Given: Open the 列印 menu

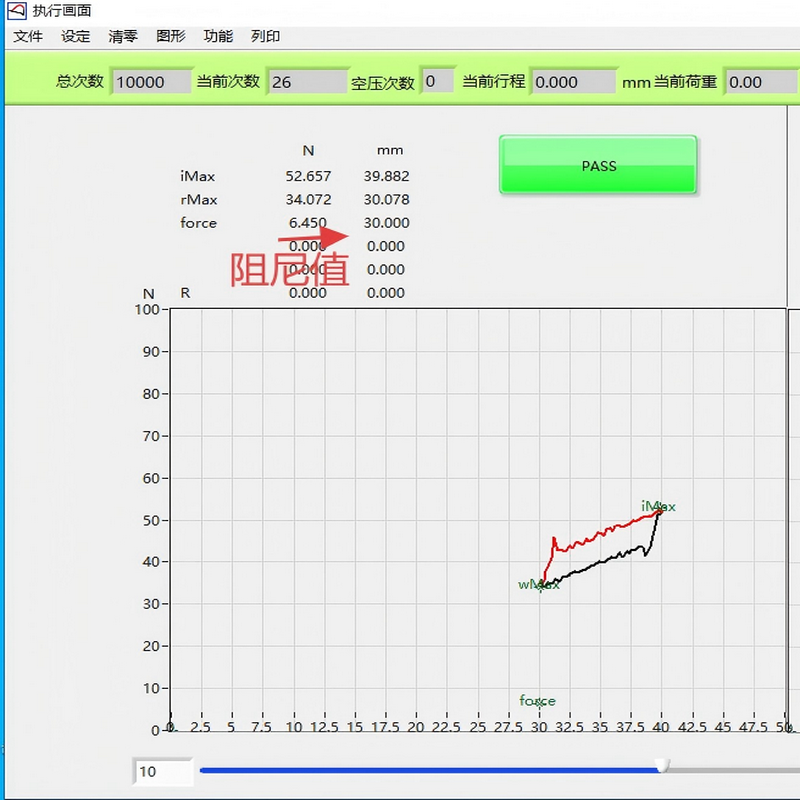Looking at the screenshot, I should (x=265, y=36).
